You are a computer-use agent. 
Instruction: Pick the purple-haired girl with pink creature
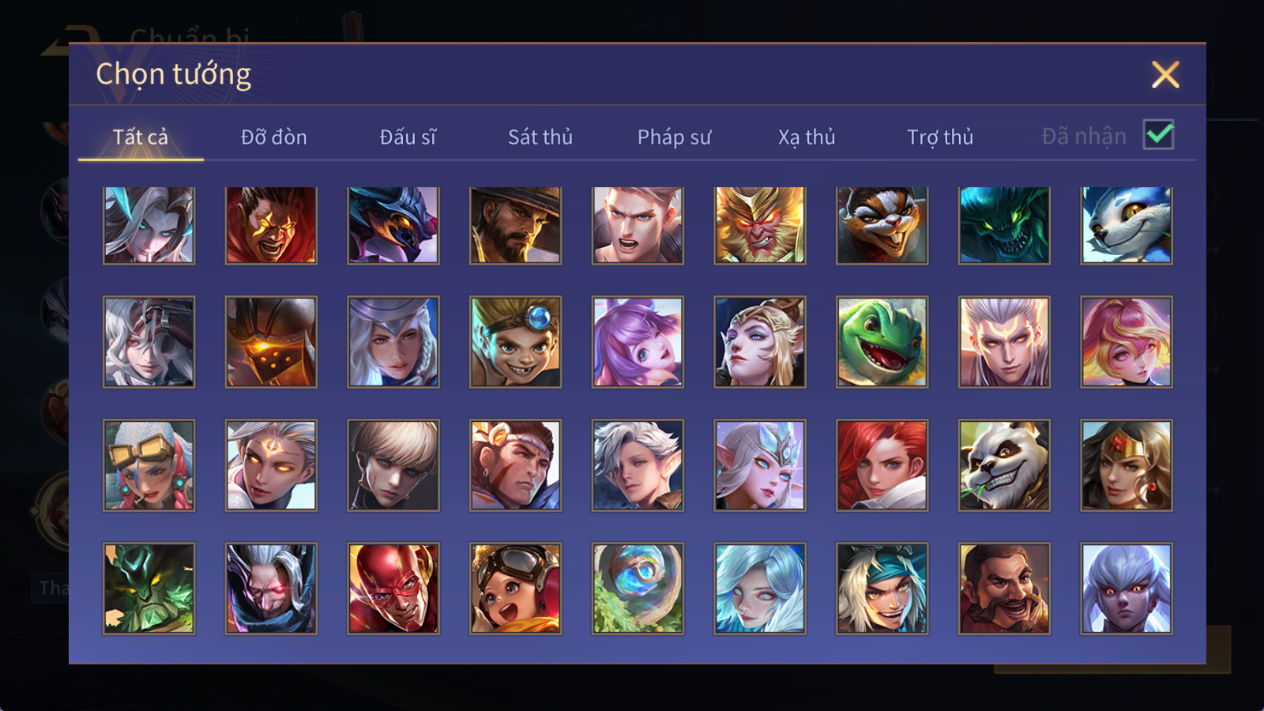pos(638,342)
